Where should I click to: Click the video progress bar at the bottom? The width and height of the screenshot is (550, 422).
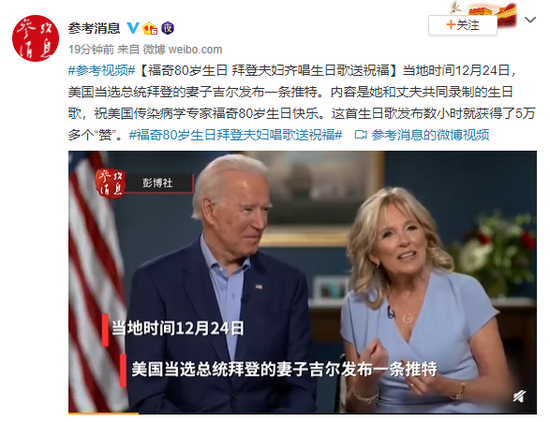click(x=302, y=413)
